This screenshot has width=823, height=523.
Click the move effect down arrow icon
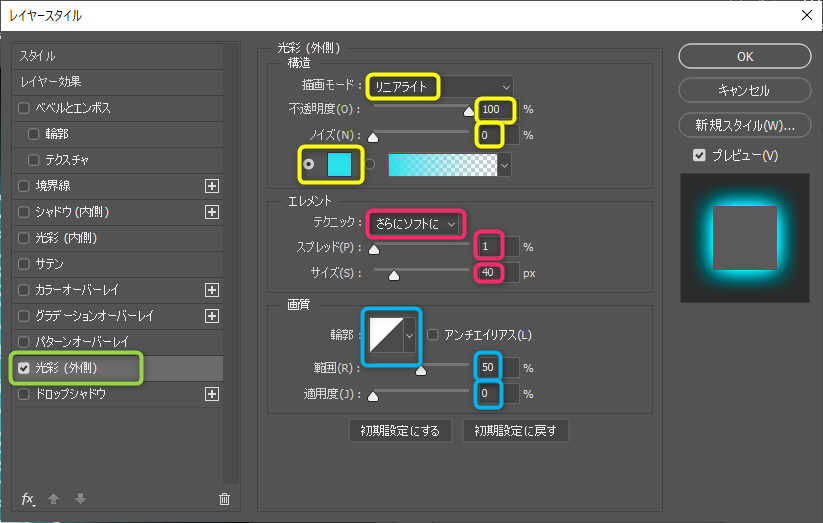coord(80,498)
